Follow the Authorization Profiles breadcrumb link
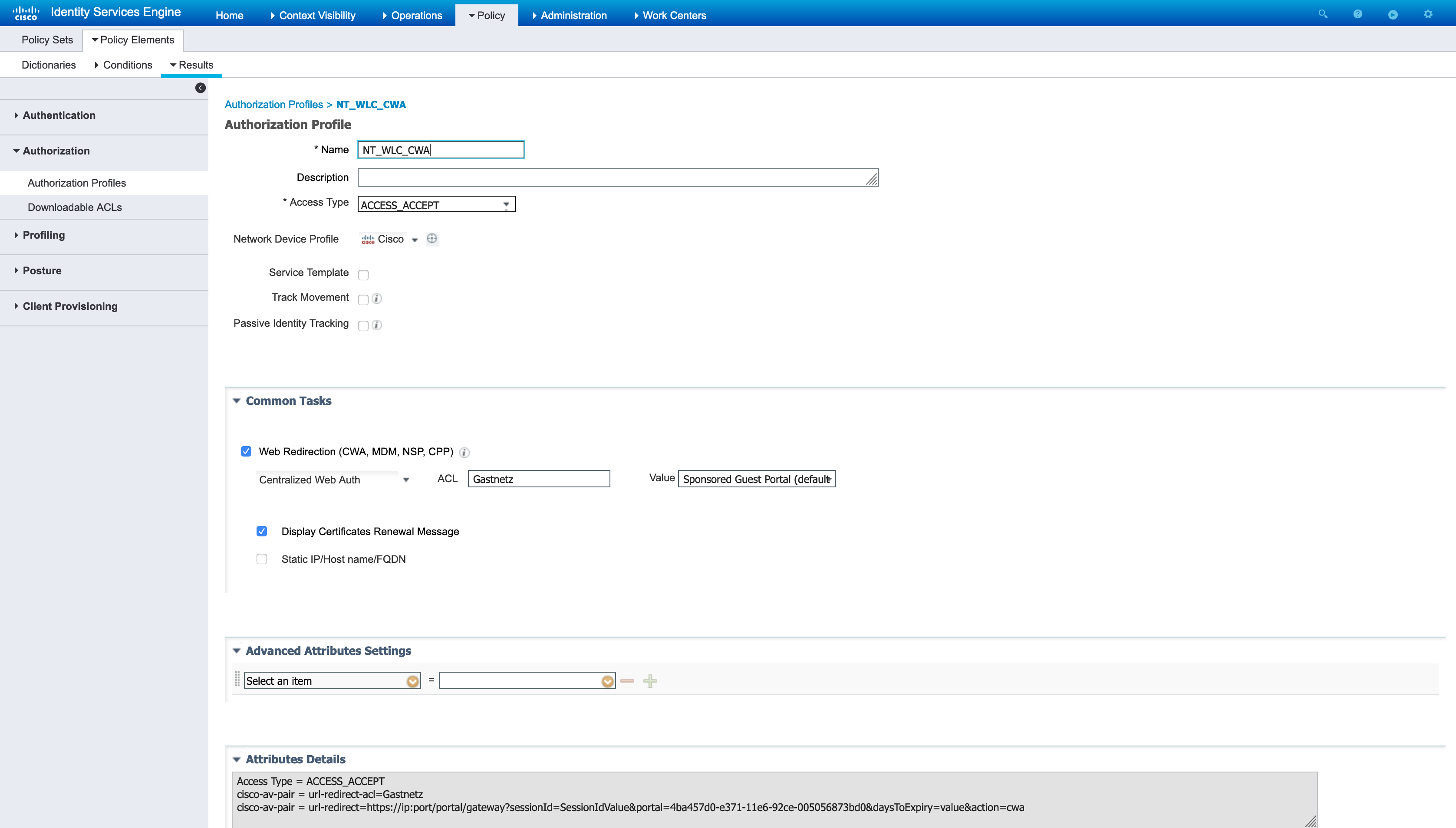Viewport: 1456px width, 828px height. 273,105
